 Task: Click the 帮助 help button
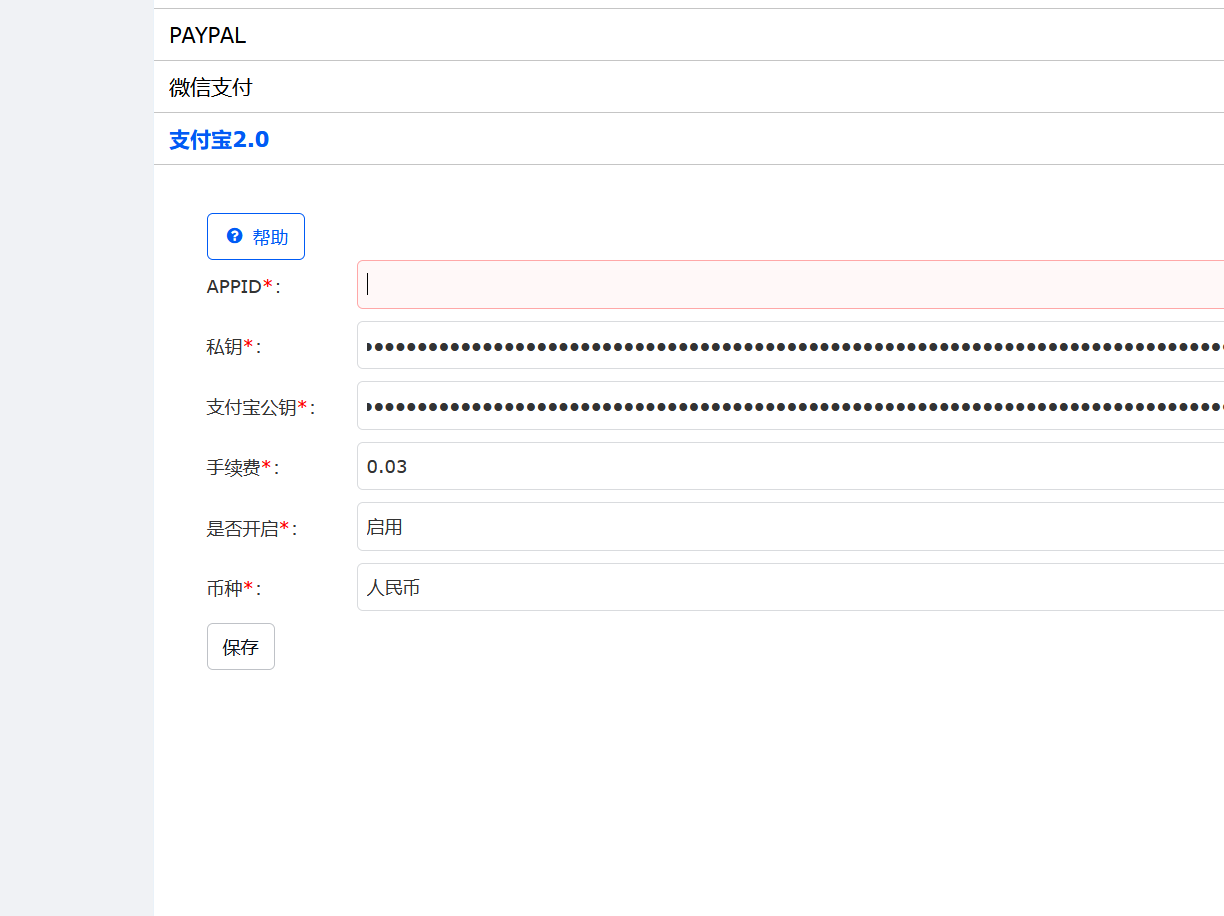(256, 236)
